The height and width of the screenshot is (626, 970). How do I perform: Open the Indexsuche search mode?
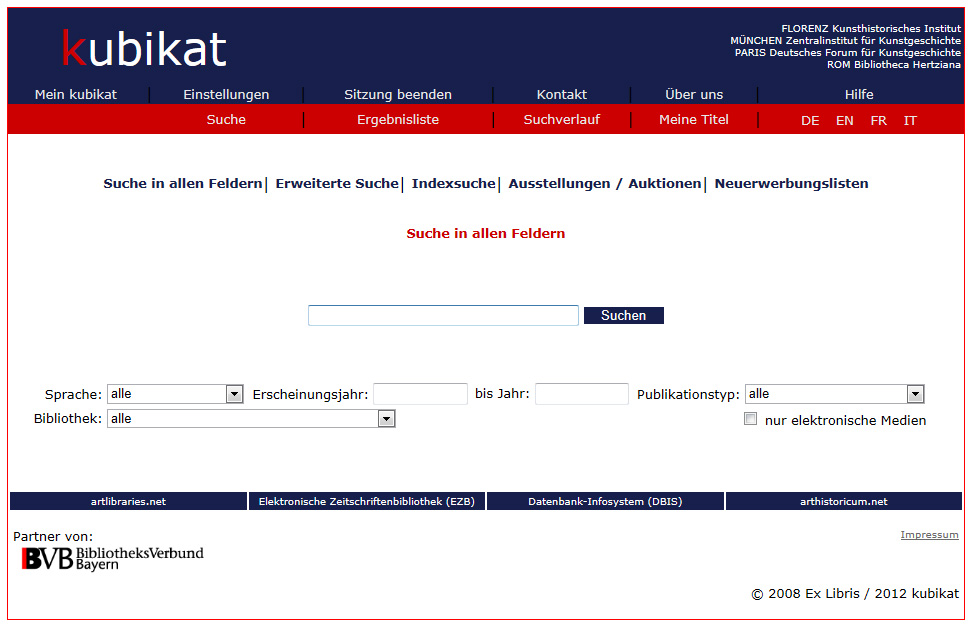click(453, 184)
